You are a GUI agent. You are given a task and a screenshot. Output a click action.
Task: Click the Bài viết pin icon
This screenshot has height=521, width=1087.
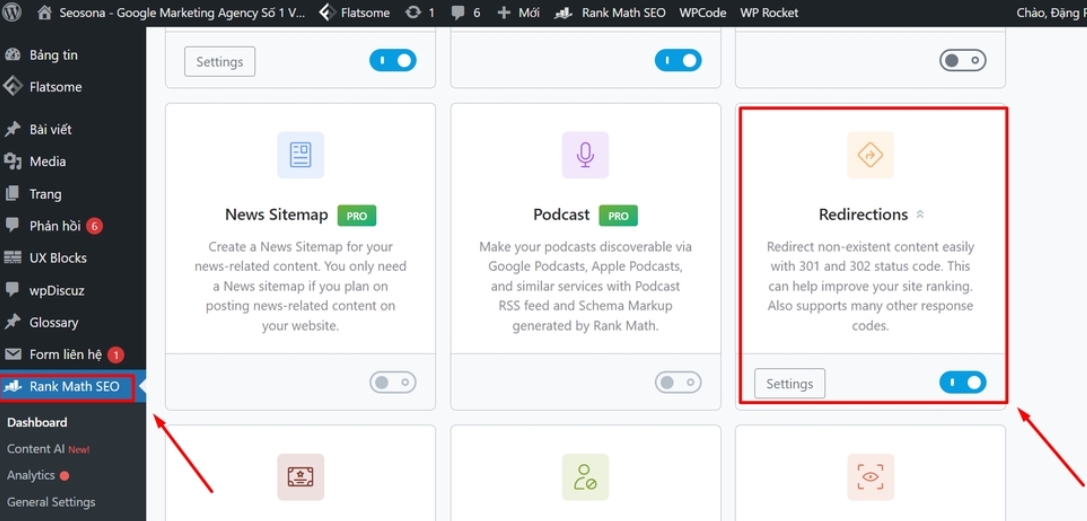pos(12,130)
